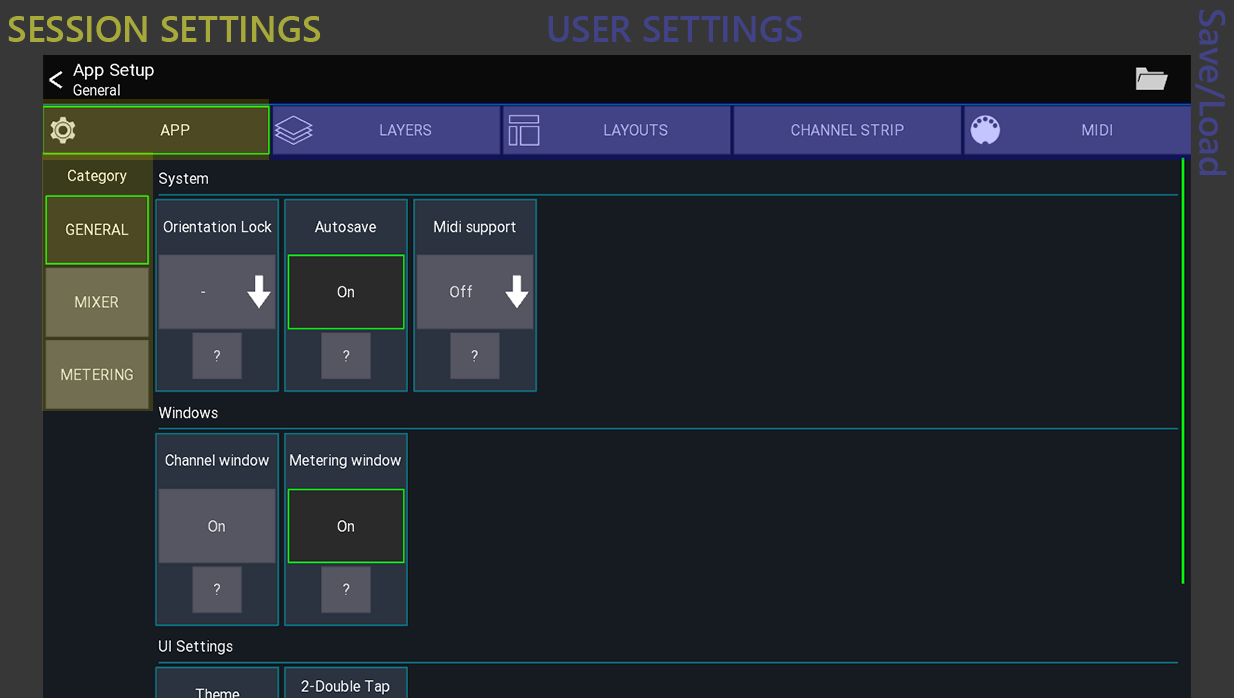1234x698 pixels.
Task: Select the METERING category
Action: click(97, 375)
